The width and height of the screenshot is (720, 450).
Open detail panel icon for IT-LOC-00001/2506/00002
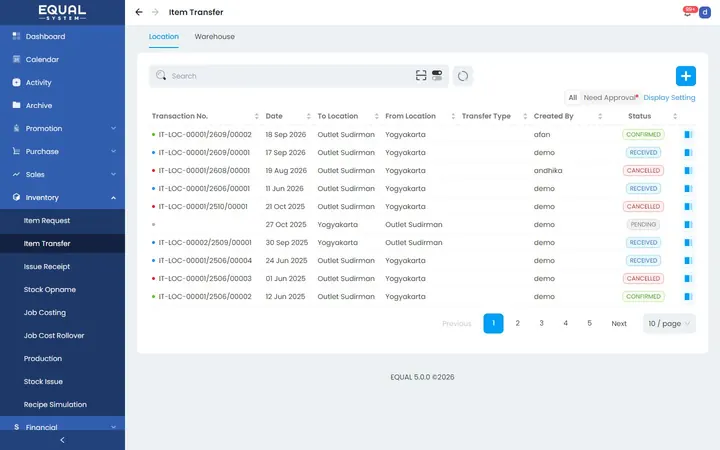tap(688, 297)
